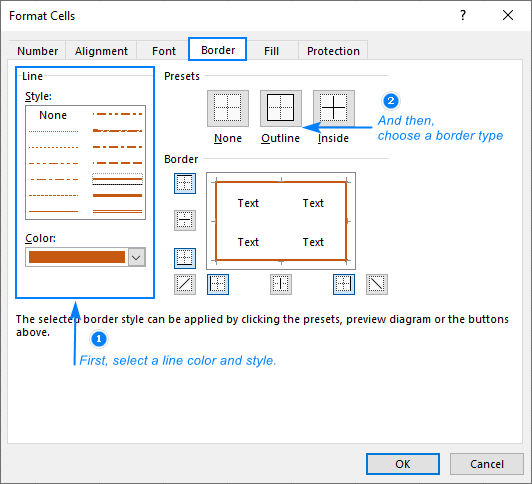Select the thick solid line style
Viewport: 532px width, 484px height.
pos(117,195)
